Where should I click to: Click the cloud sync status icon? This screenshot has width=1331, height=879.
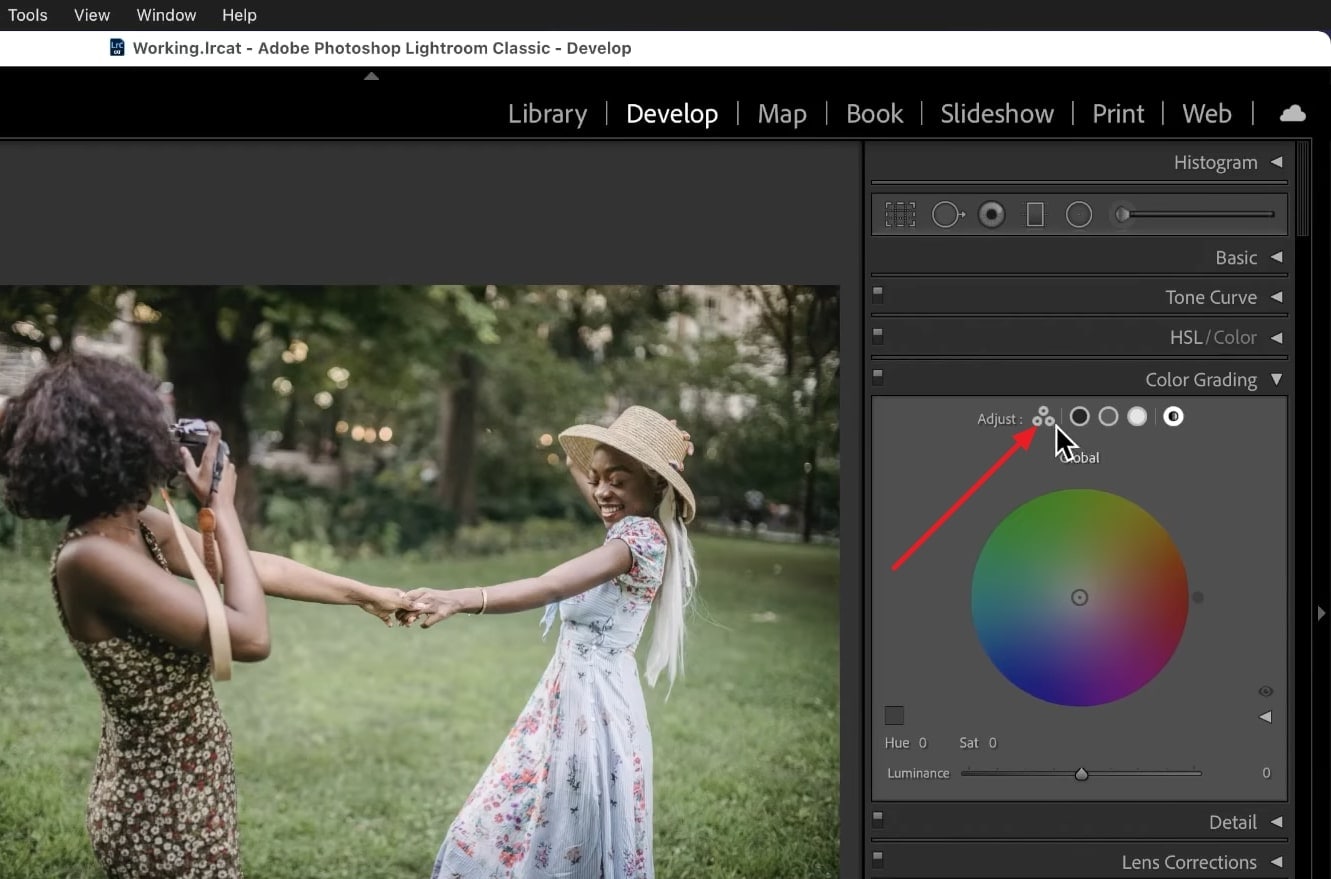click(1292, 114)
